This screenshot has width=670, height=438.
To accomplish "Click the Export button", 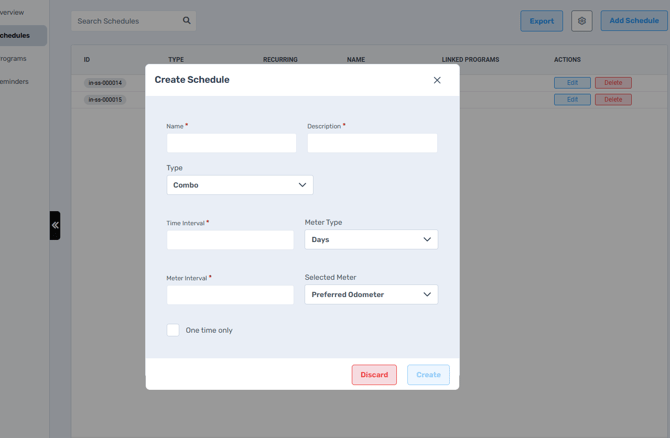I will coord(541,20).
